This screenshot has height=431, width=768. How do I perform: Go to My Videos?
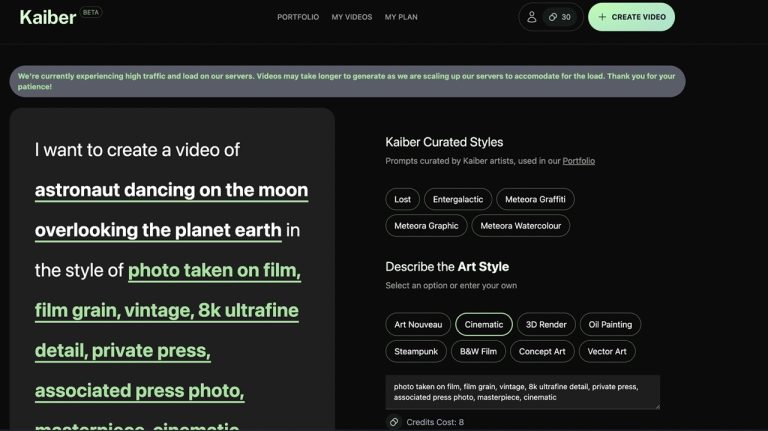pos(352,17)
